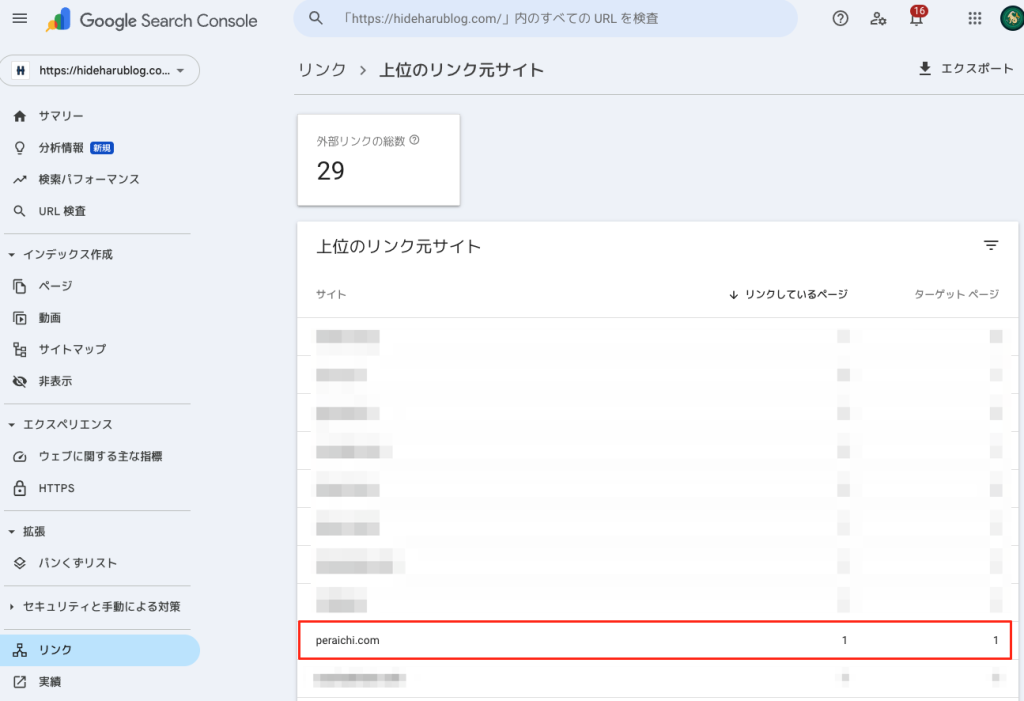Go to サイトマップ in the sidebar
1024x701 pixels.
[72, 350]
